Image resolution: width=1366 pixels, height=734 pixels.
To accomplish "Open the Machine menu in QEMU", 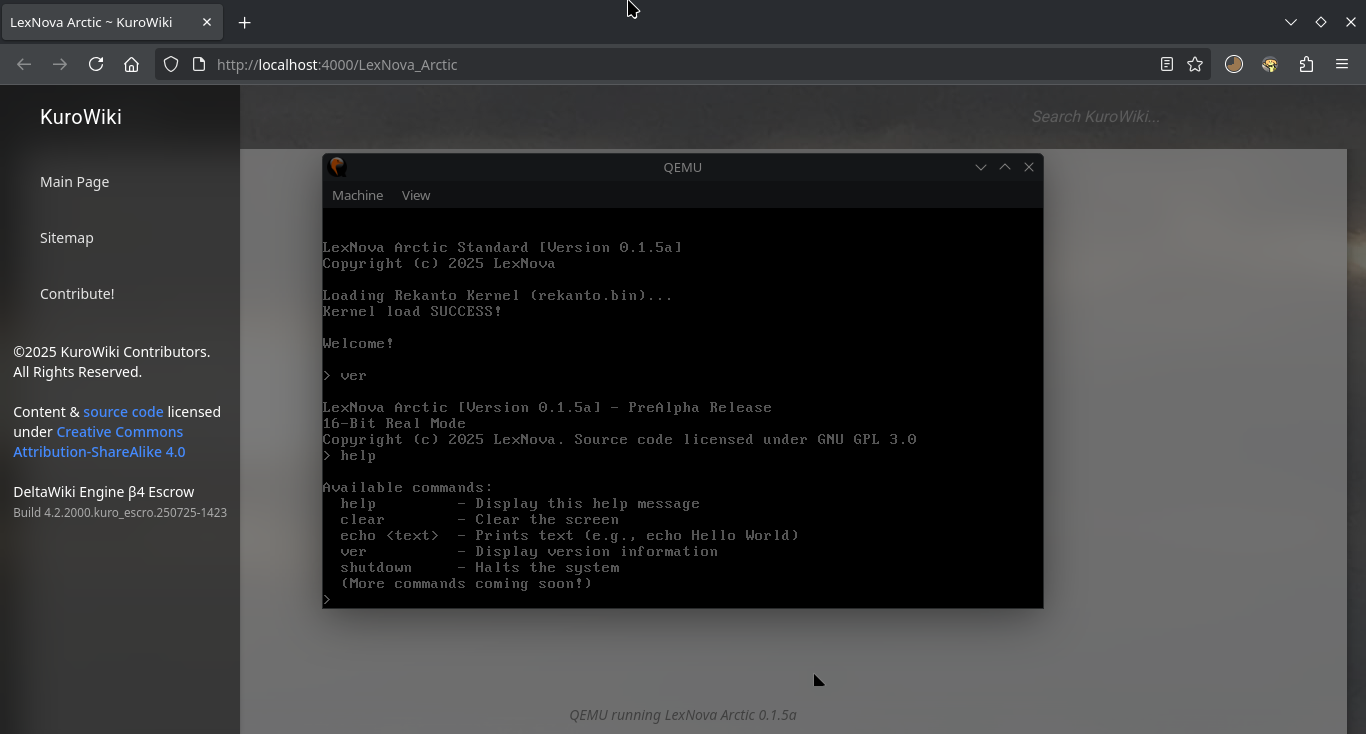I will point(357,195).
